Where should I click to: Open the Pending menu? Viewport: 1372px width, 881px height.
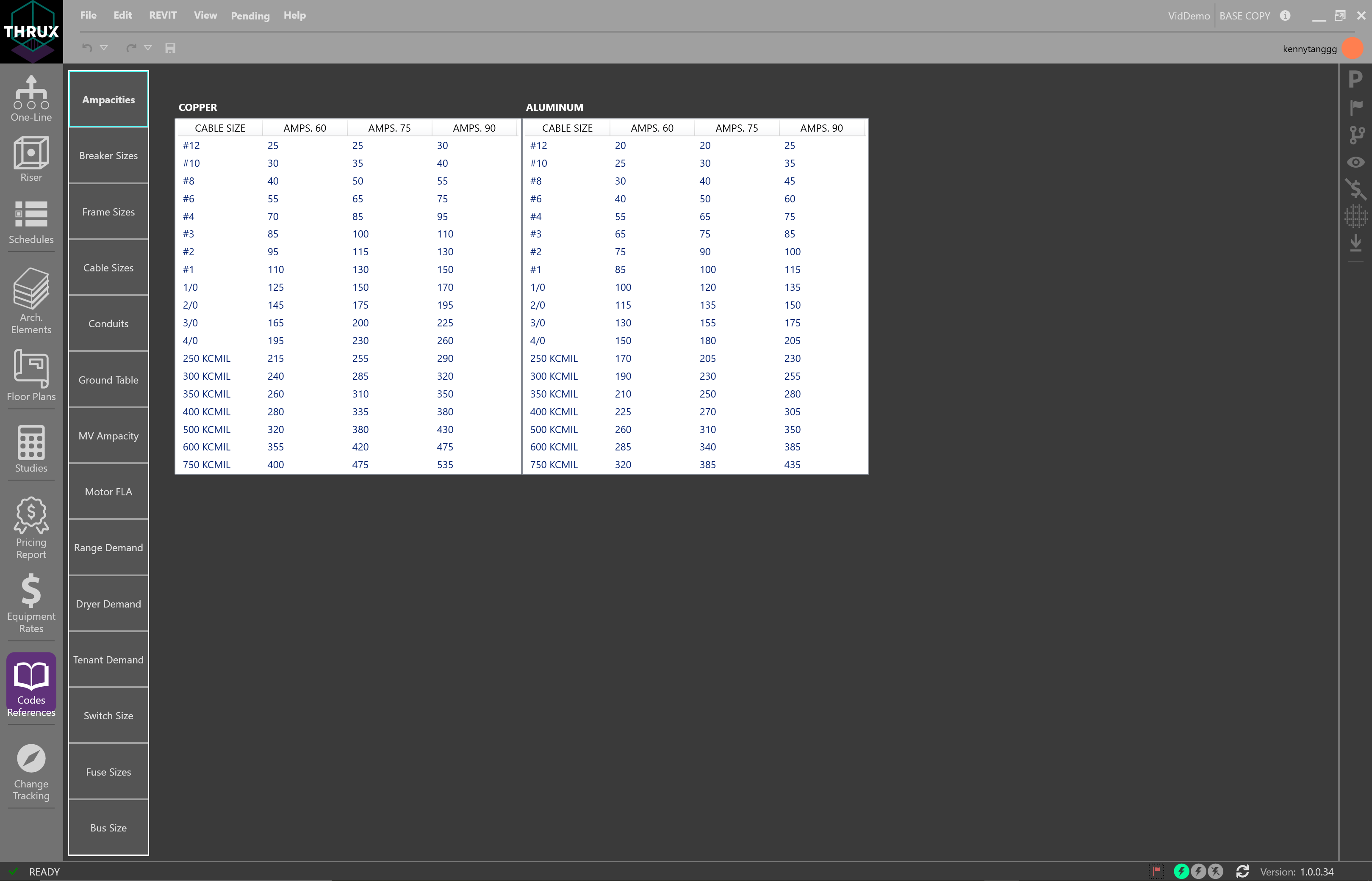point(250,16)
